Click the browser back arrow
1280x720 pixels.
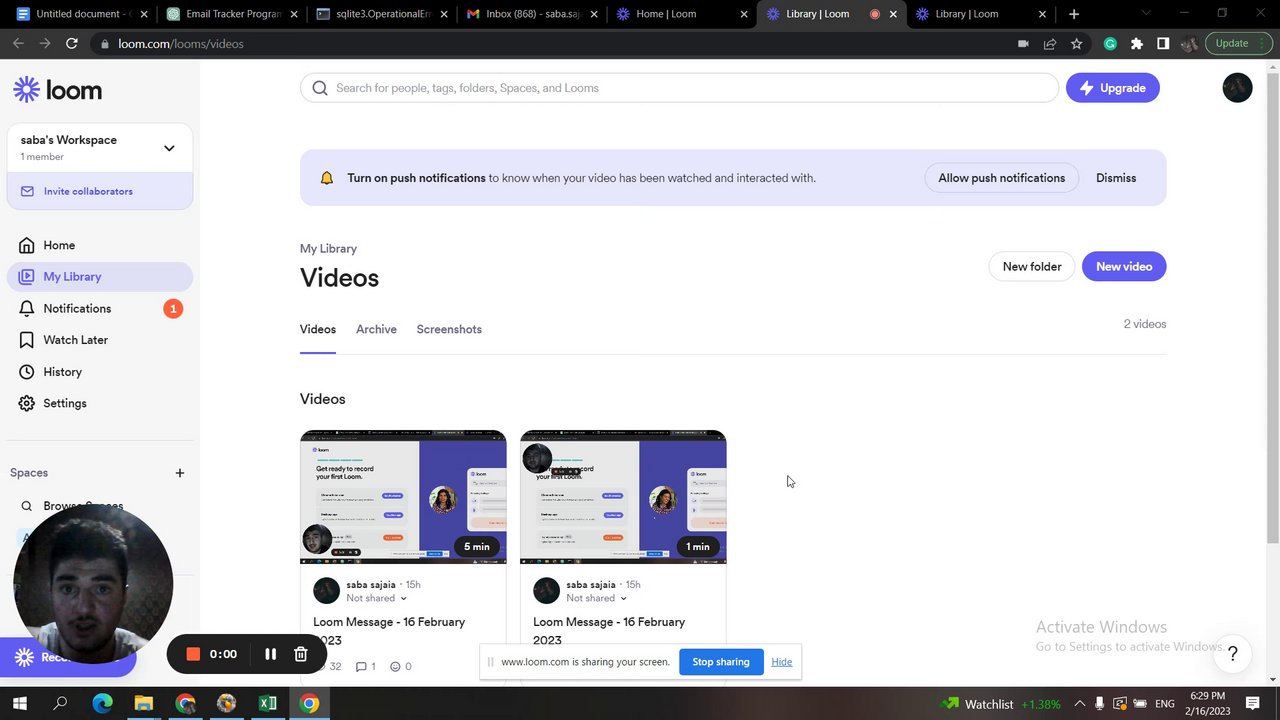pos(18,44)
